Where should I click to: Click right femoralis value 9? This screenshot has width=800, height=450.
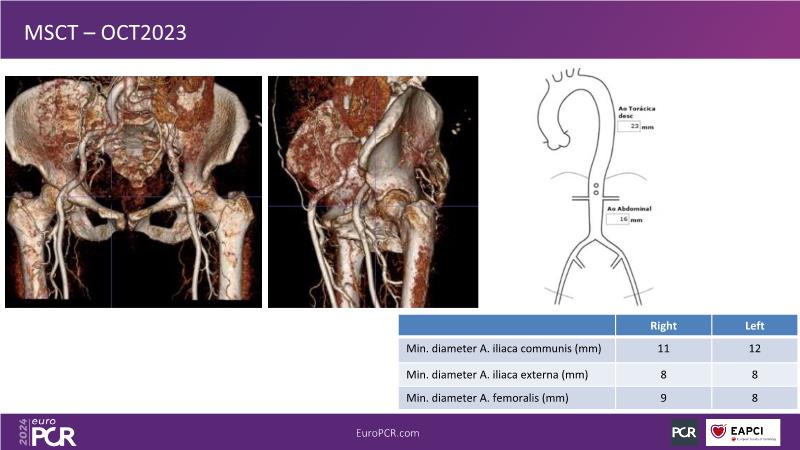point(663,399)
